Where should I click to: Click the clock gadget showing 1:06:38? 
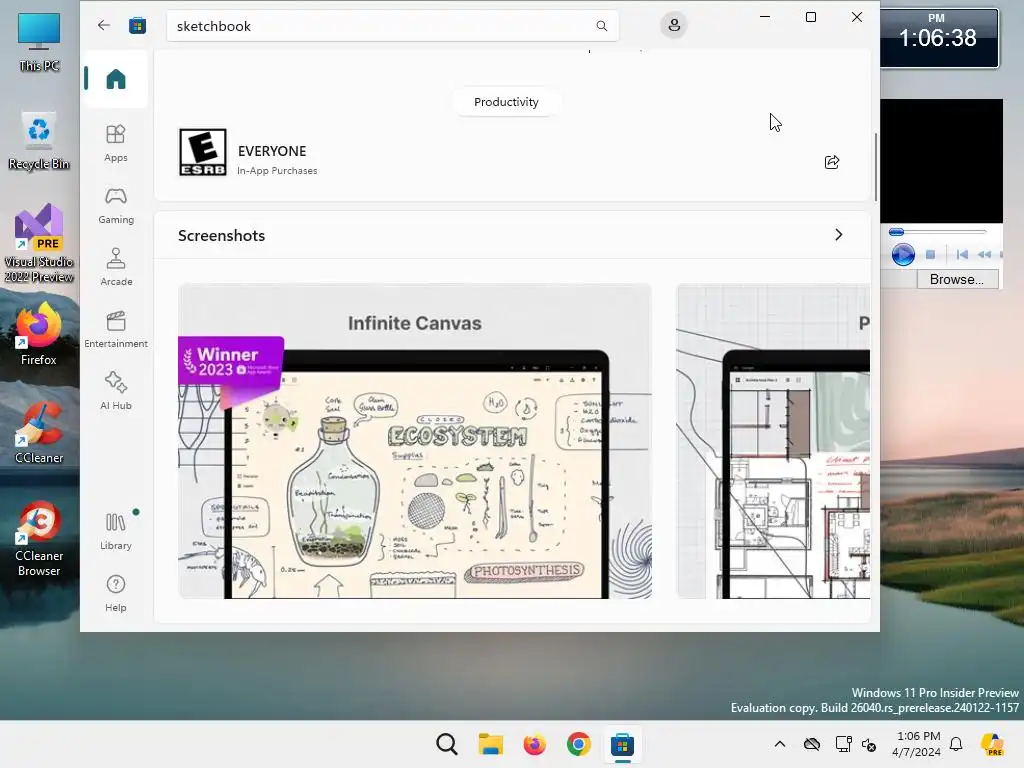tap(938, 37)
